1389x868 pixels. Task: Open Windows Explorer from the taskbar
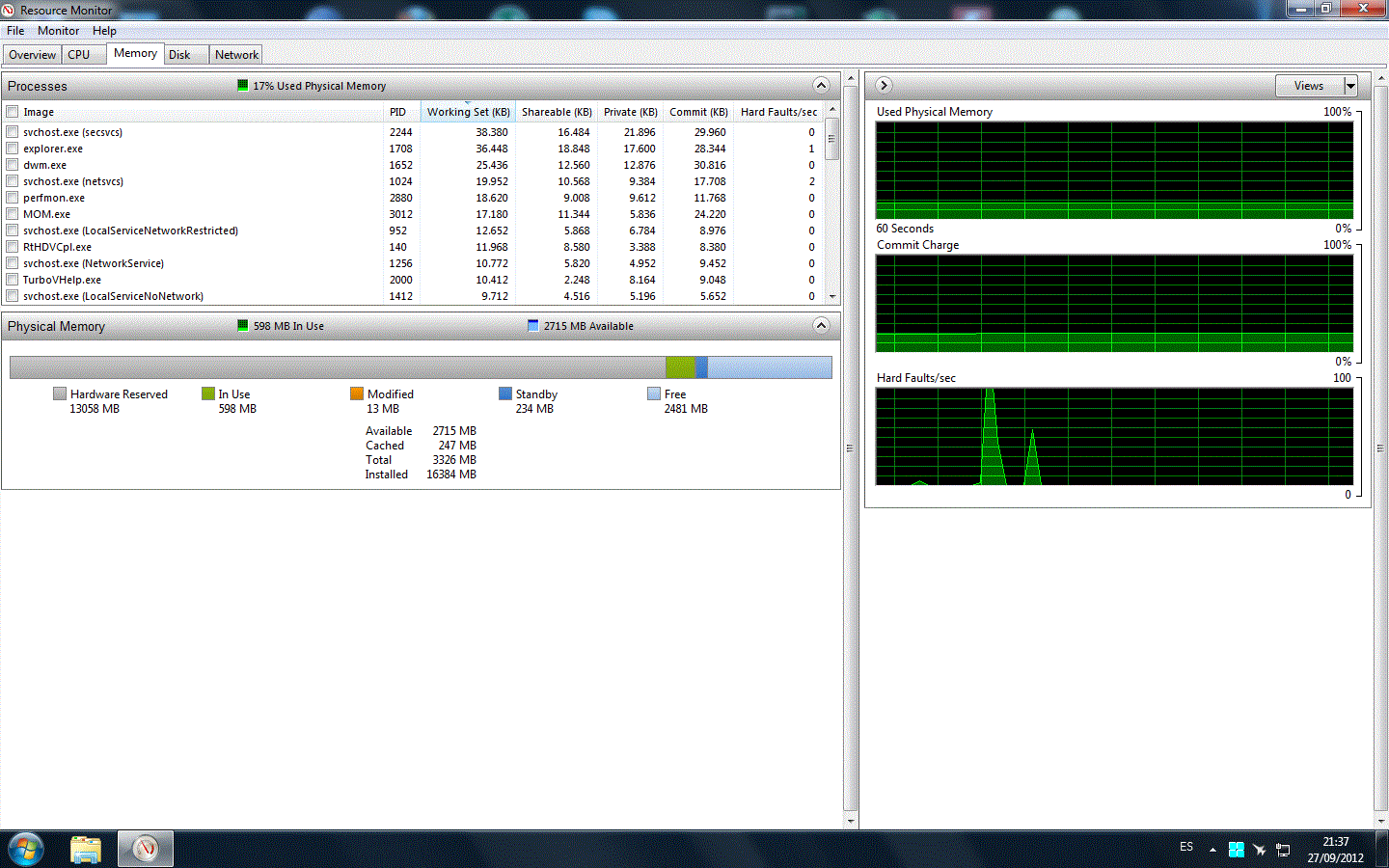click(x=86, y=849)
